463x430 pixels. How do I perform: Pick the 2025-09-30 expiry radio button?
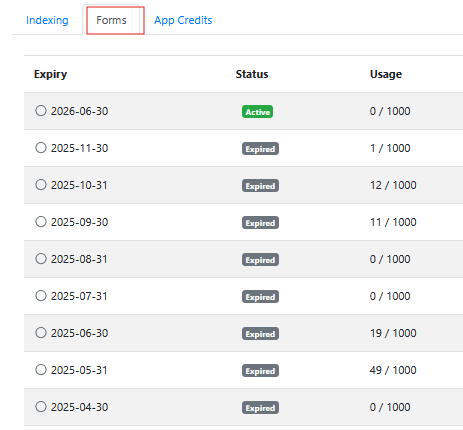41,221
